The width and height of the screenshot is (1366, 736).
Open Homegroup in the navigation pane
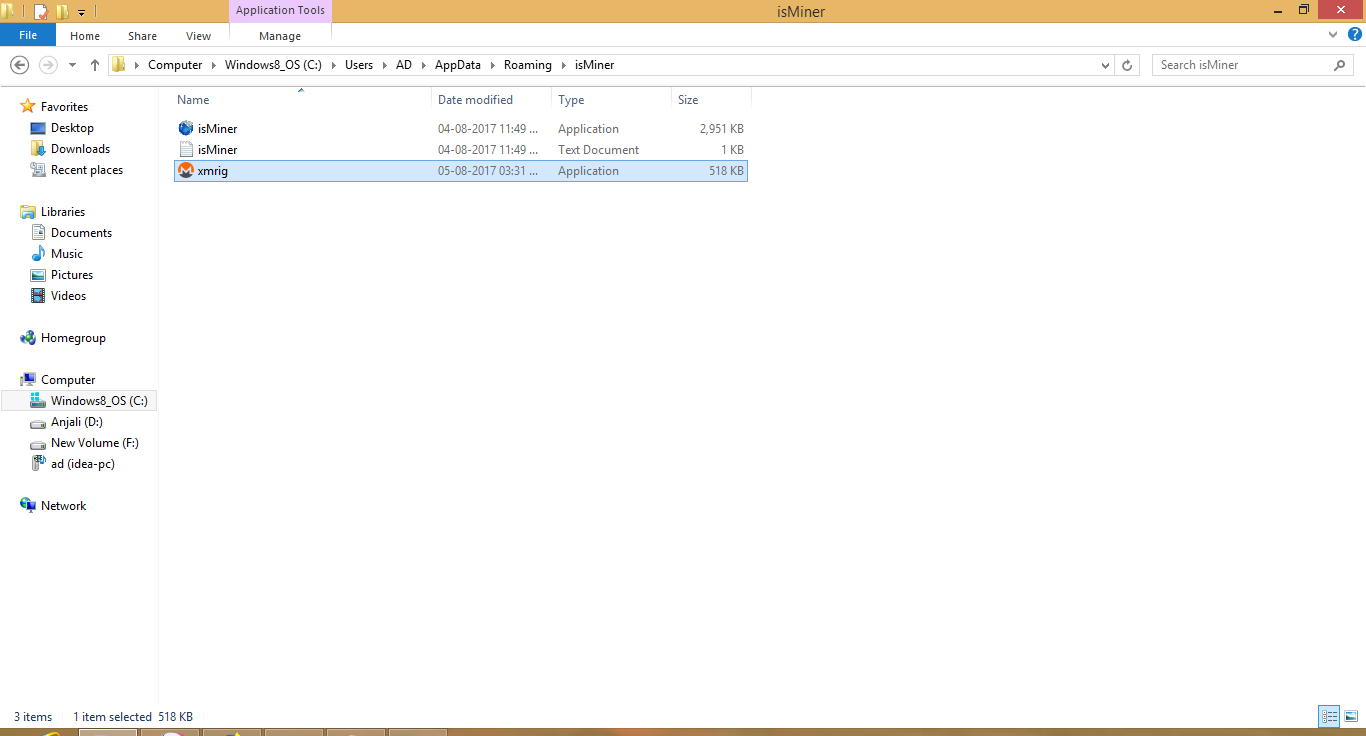pyautogui.click(x=73, y=338)
